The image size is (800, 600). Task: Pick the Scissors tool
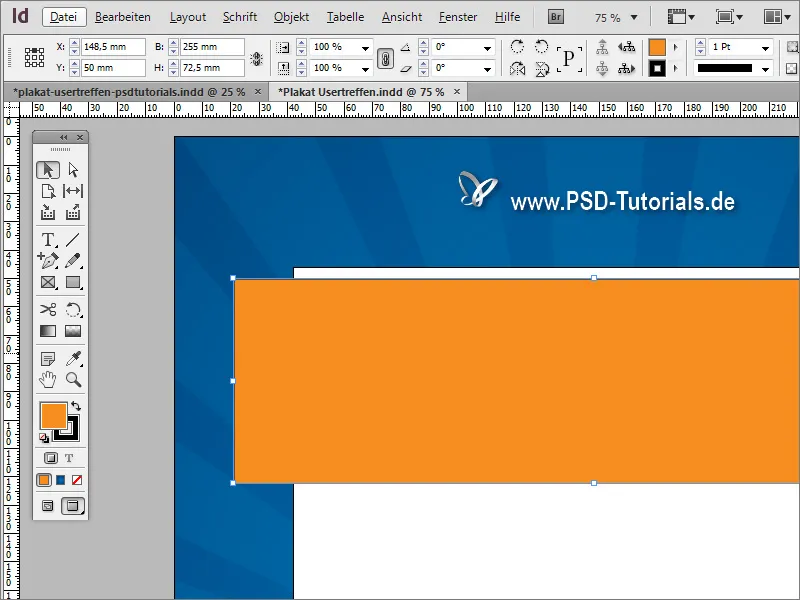[48, 309]
